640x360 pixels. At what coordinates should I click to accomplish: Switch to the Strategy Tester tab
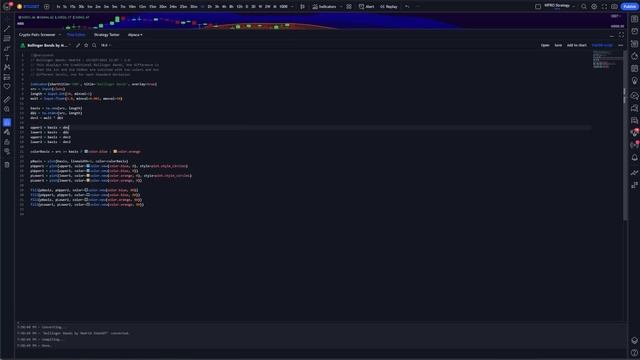(x=107, y=35)
